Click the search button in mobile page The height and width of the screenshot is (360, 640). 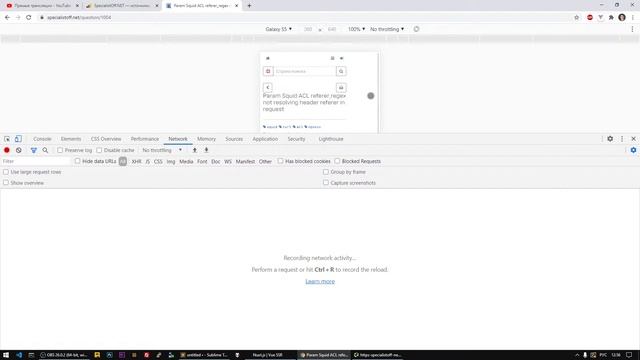[x=341, y=71]
